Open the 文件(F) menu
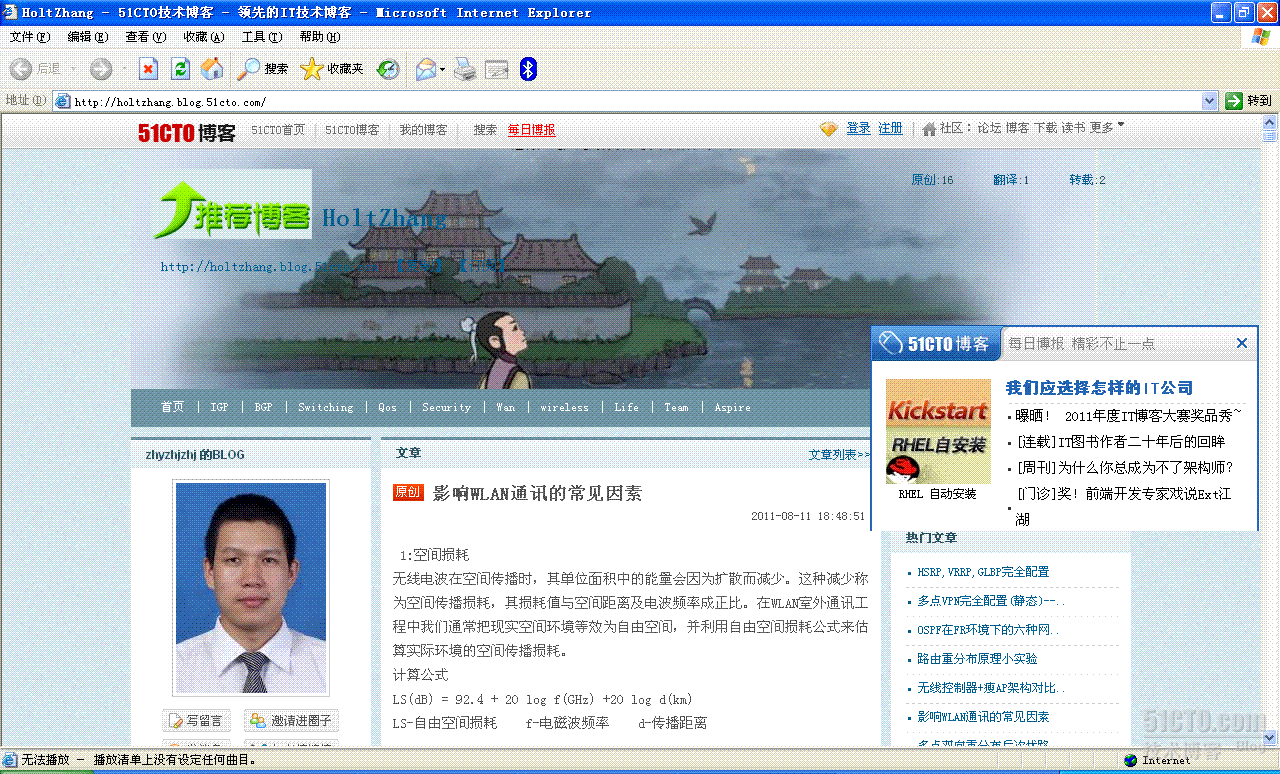 click(30, 37)
